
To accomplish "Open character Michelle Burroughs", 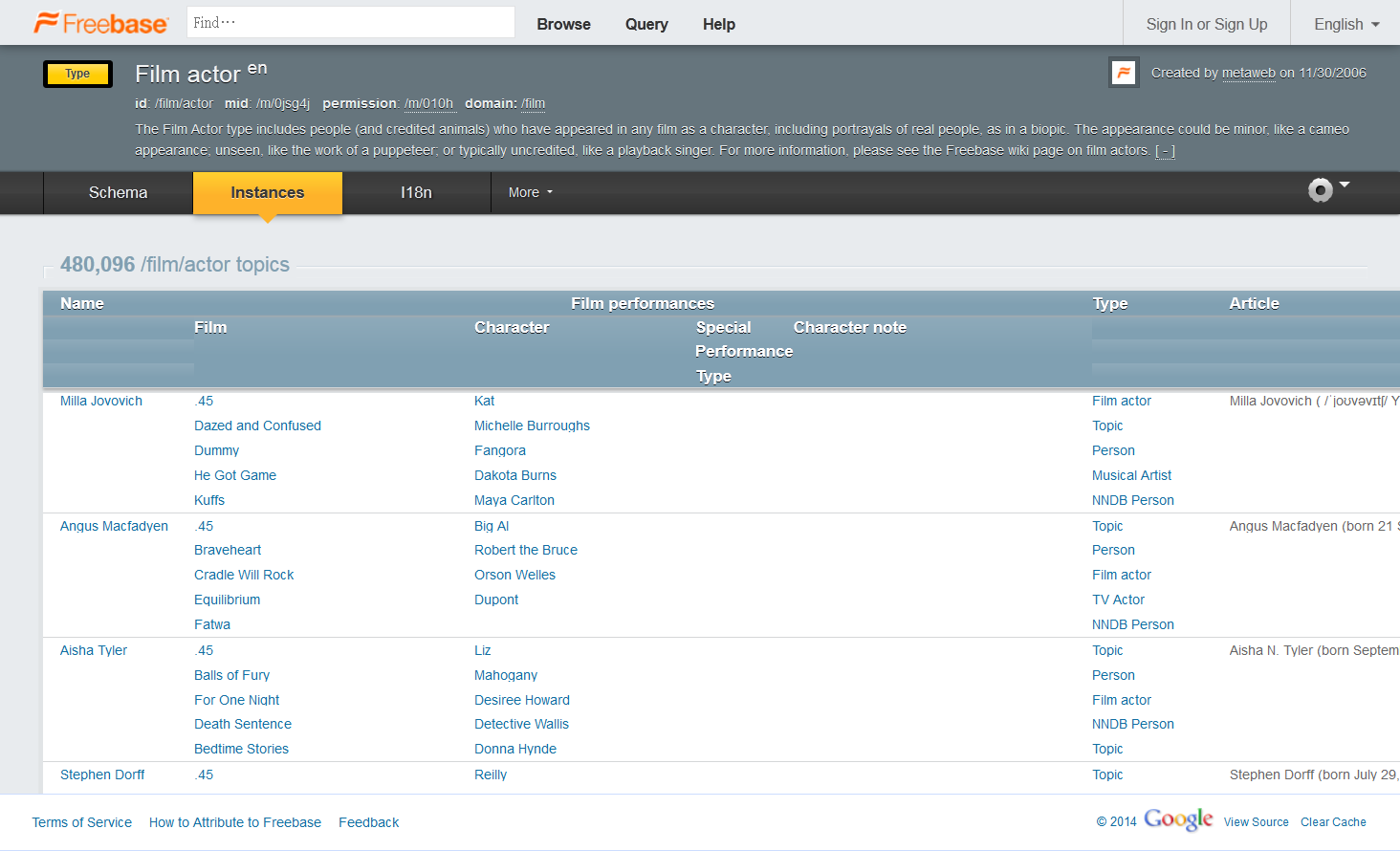I will pos(532,425).
